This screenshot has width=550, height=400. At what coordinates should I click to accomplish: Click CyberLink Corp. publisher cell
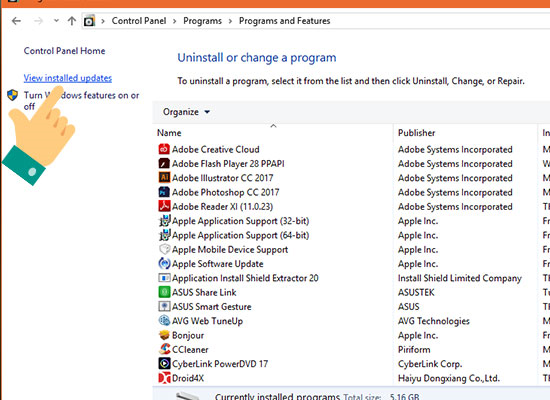coord(430,364)
